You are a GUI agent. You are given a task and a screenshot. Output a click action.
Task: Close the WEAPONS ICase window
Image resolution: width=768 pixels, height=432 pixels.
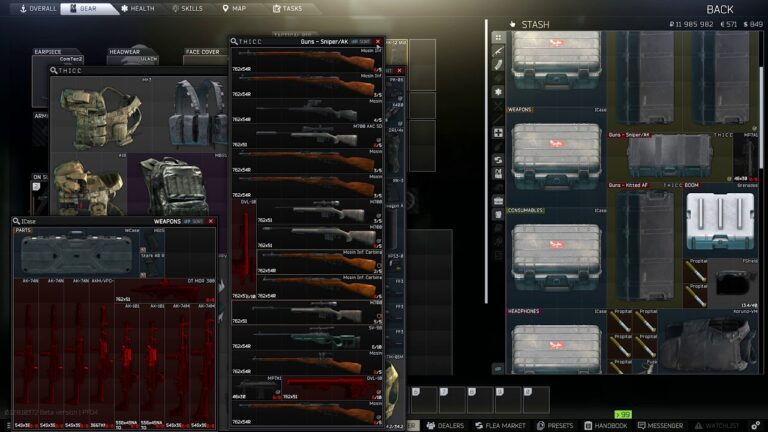211,221
